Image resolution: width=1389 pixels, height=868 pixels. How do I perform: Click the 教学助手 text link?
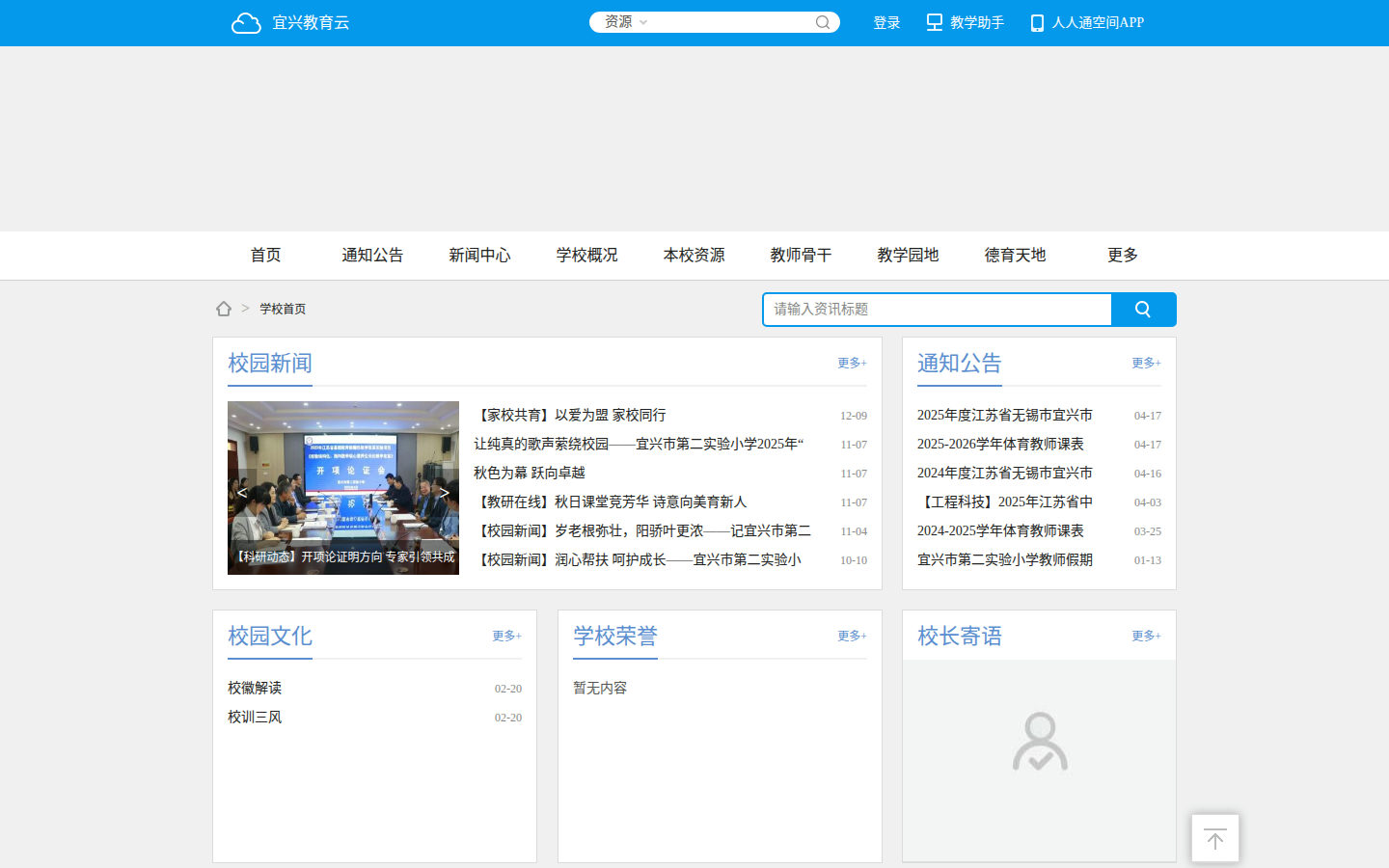pos(977,23)
